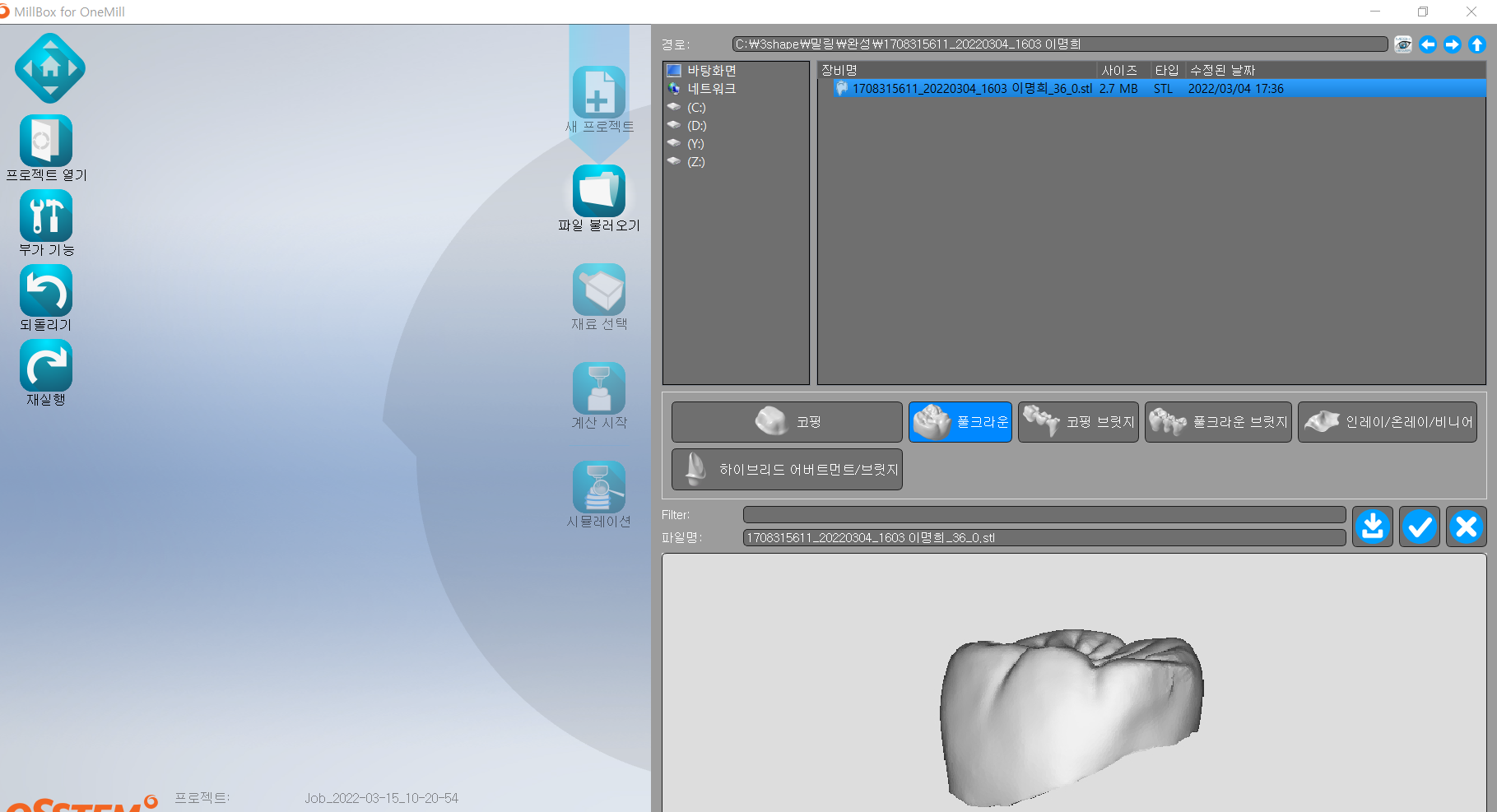
Task: Select 하이브리드 어버트먼트/브릿지 type
Action: click(787, 469)
